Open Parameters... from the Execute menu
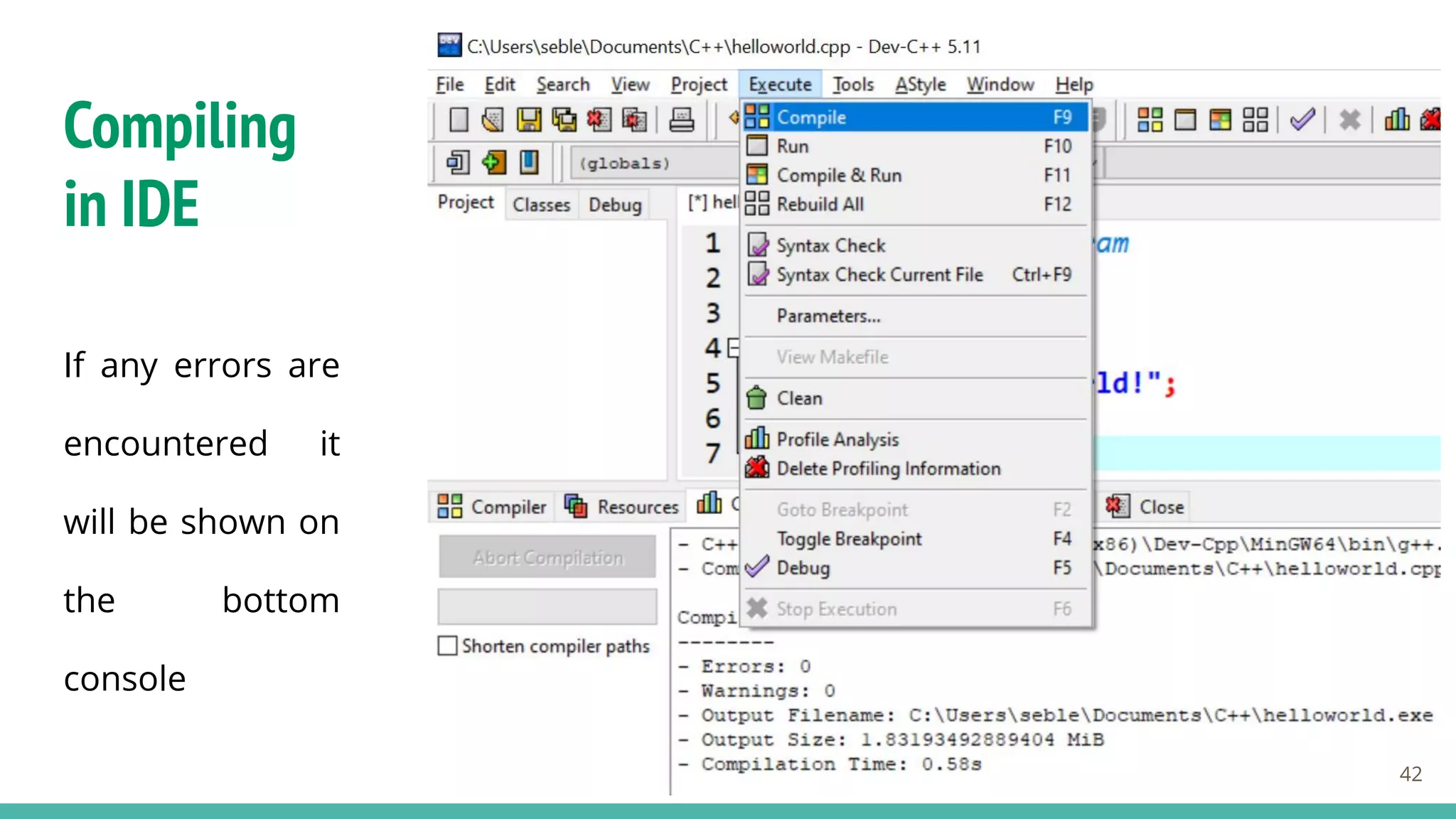The width and height of the screenshot is (1456, 819). (915, 316)
